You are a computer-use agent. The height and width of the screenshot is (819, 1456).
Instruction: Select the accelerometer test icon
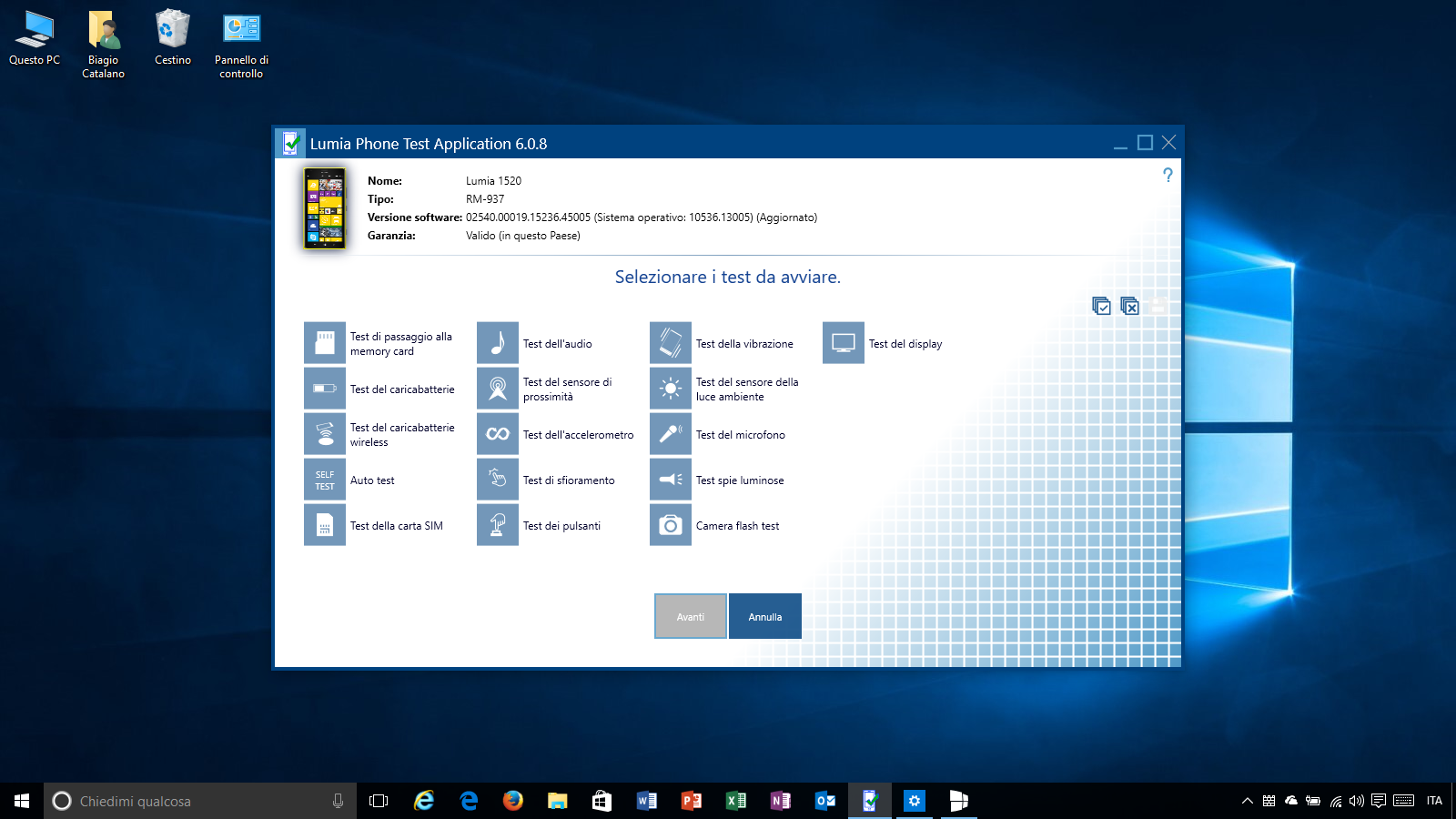498,434
